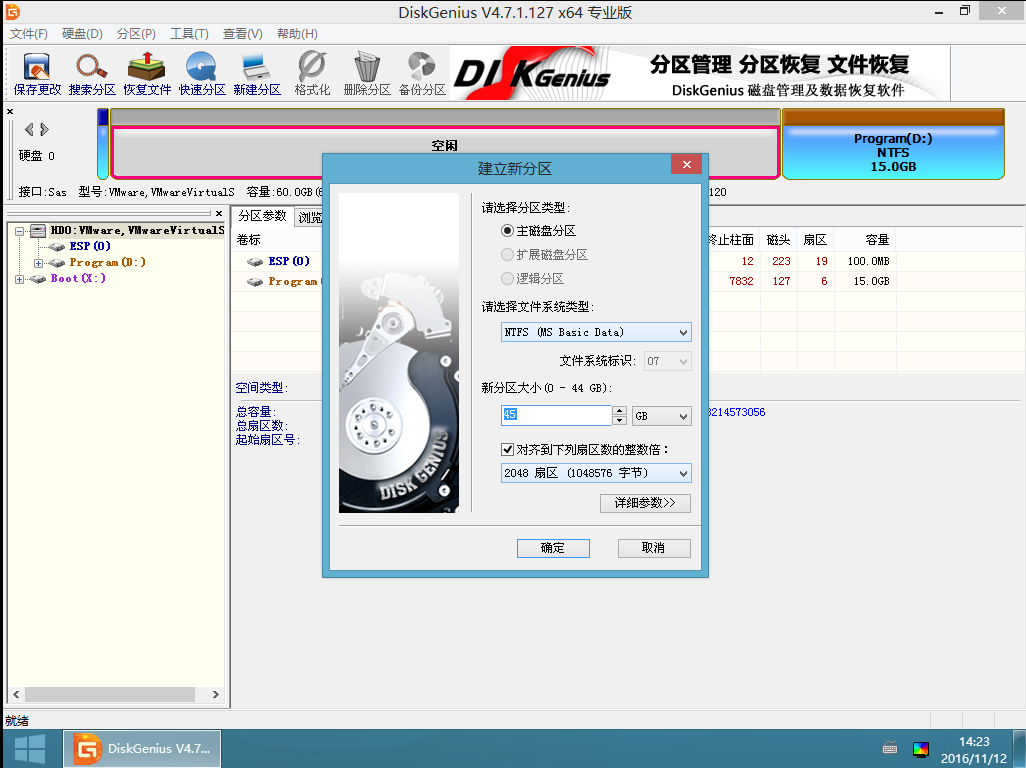Image resolution: width=1026 pixels, height=768 pixels.
Task: Open the 搜索分区 (Search partition) tool
Action: tap(92, 74)
